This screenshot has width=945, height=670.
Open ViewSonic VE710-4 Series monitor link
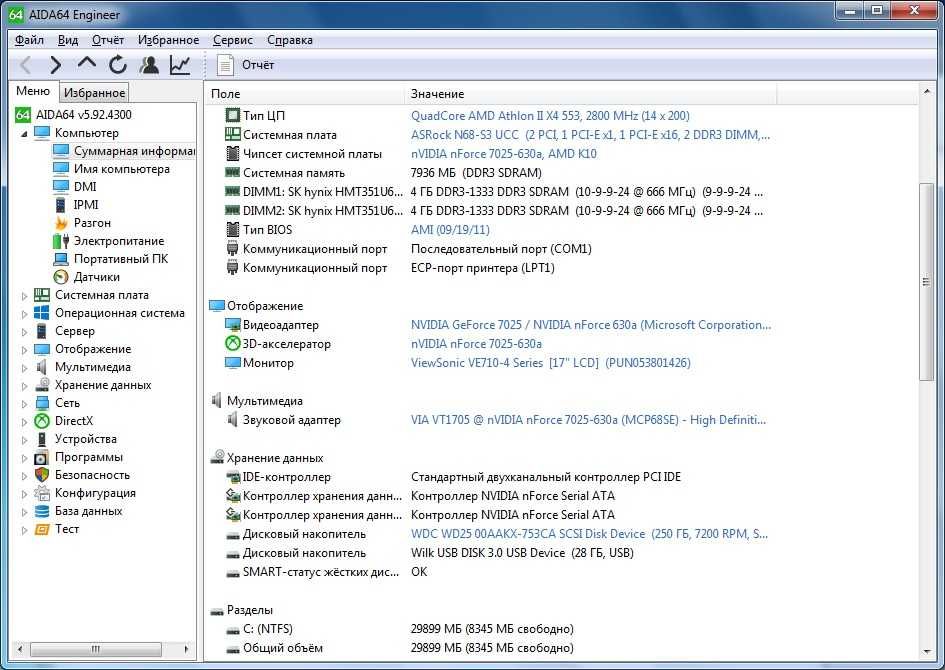pyautogui.click(x=551, y=363)
